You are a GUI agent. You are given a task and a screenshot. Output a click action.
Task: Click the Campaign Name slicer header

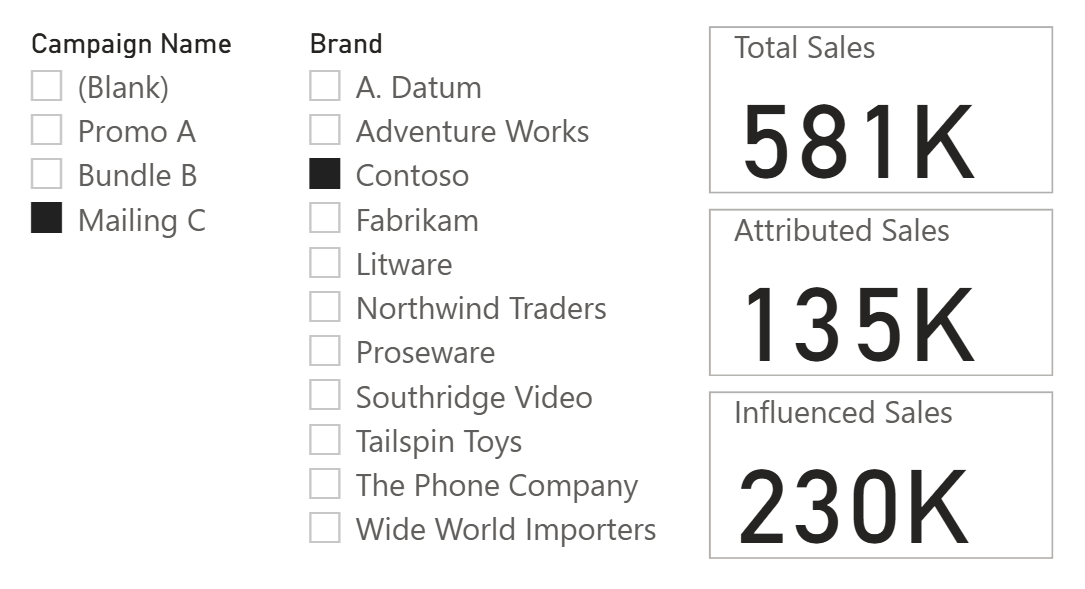click(x=131, y=44)
